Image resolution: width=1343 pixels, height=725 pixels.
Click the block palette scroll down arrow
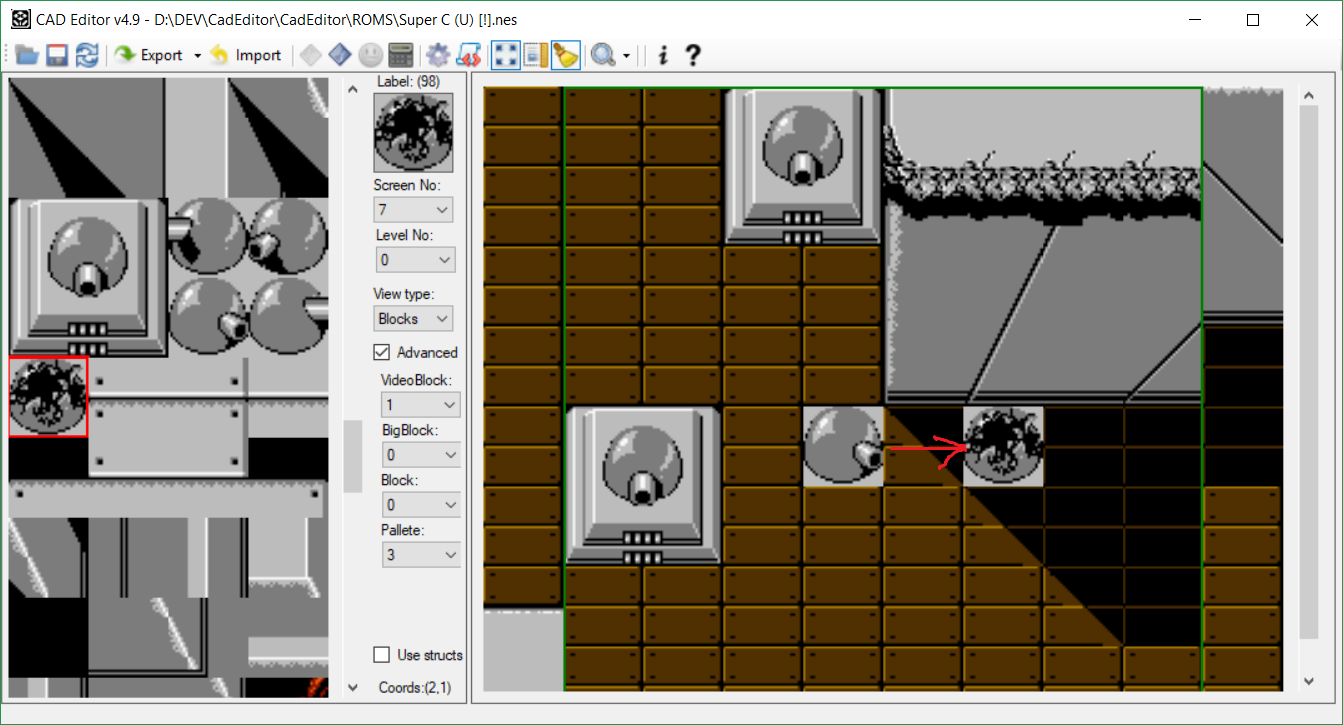coord(352,688)
